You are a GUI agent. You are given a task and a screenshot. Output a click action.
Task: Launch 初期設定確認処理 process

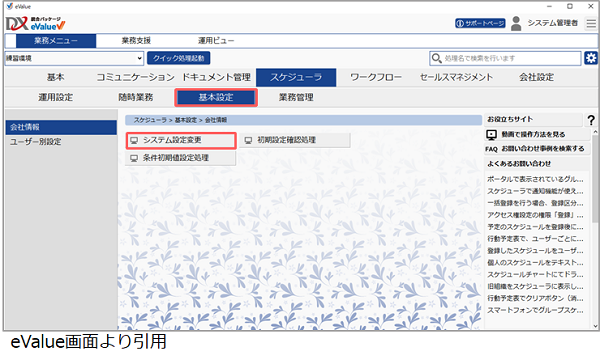(x=295, y=140)
